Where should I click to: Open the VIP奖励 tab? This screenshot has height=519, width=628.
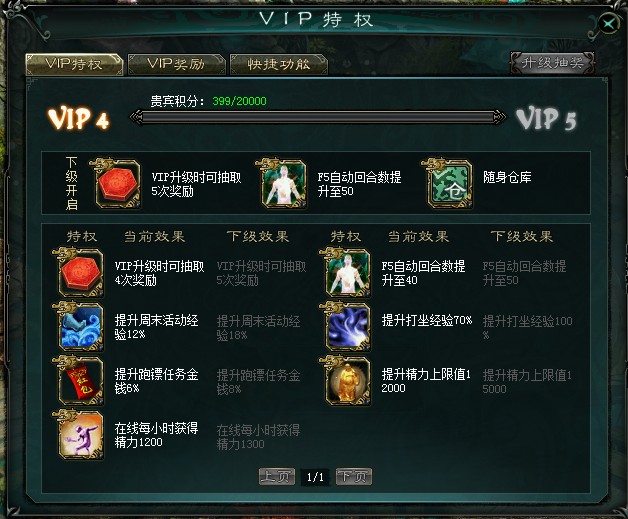click(x=176, y=64)
